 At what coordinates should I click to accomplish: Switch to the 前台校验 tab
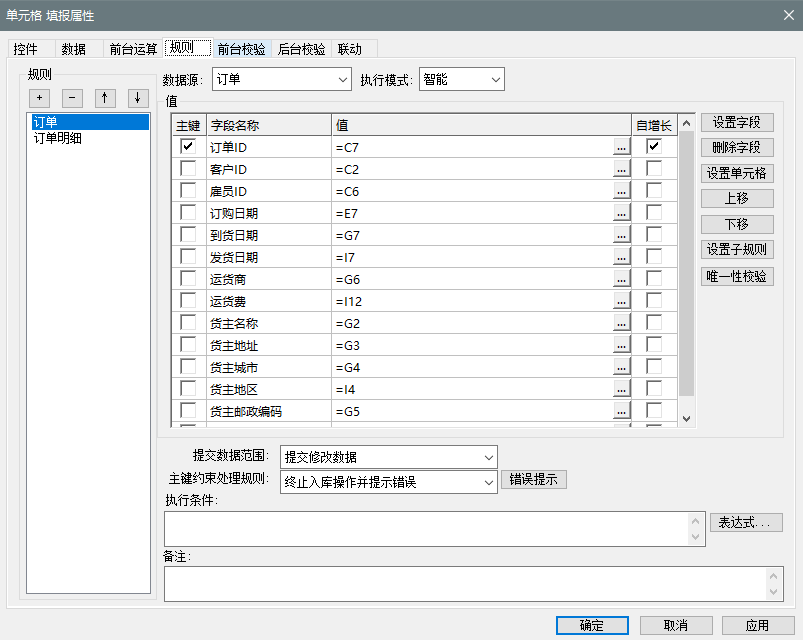click(x=241, y=48)
